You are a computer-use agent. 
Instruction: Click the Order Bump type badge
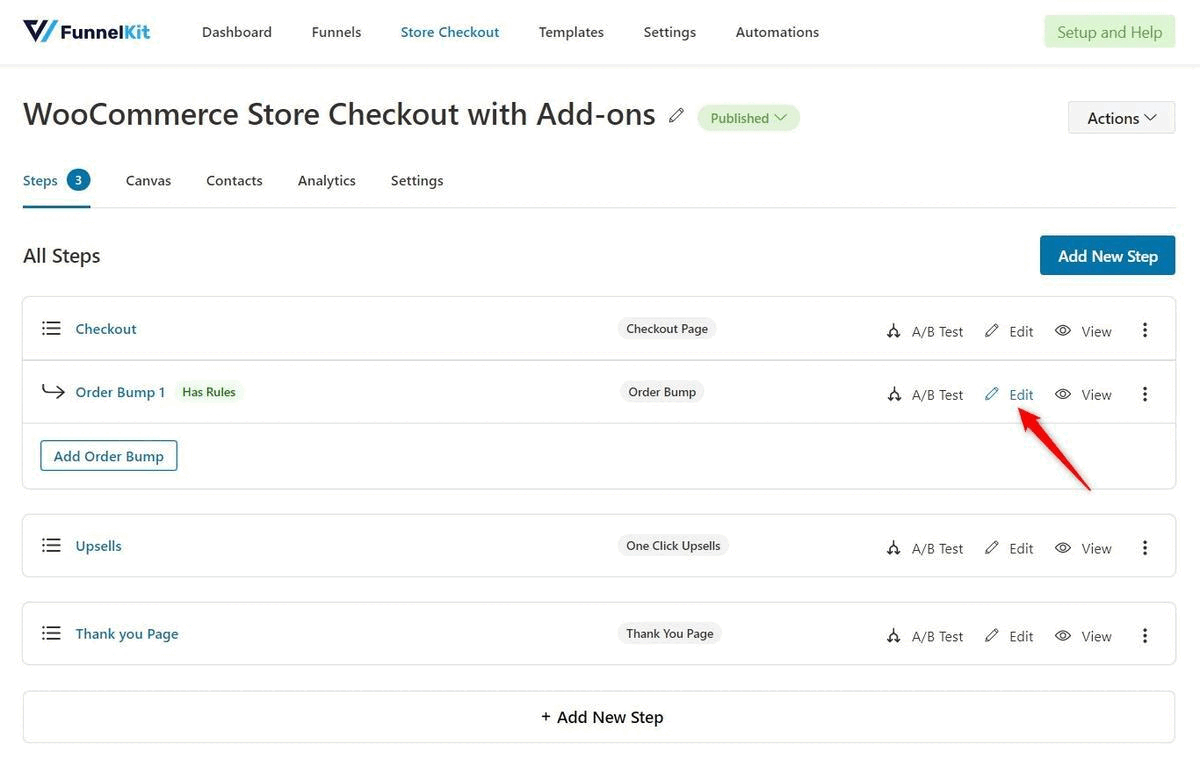[662, 392]
